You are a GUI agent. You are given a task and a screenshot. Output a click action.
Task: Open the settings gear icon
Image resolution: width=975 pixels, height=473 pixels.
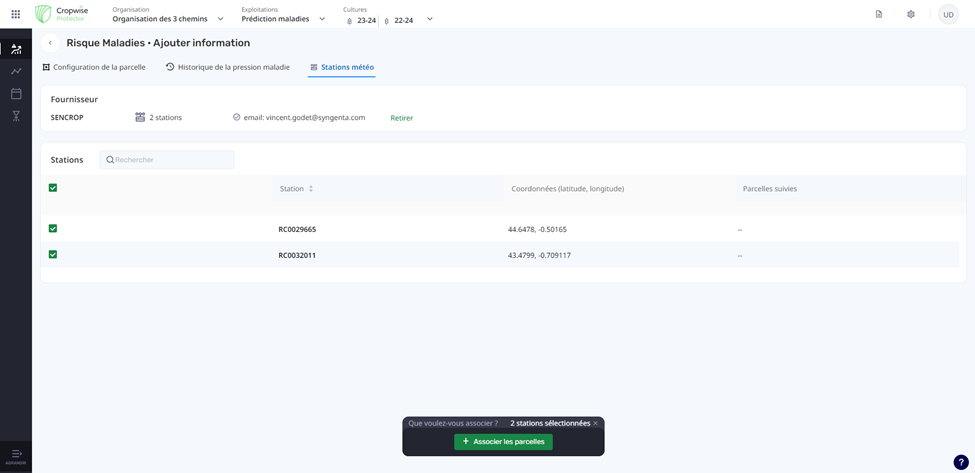coord(910,14)
